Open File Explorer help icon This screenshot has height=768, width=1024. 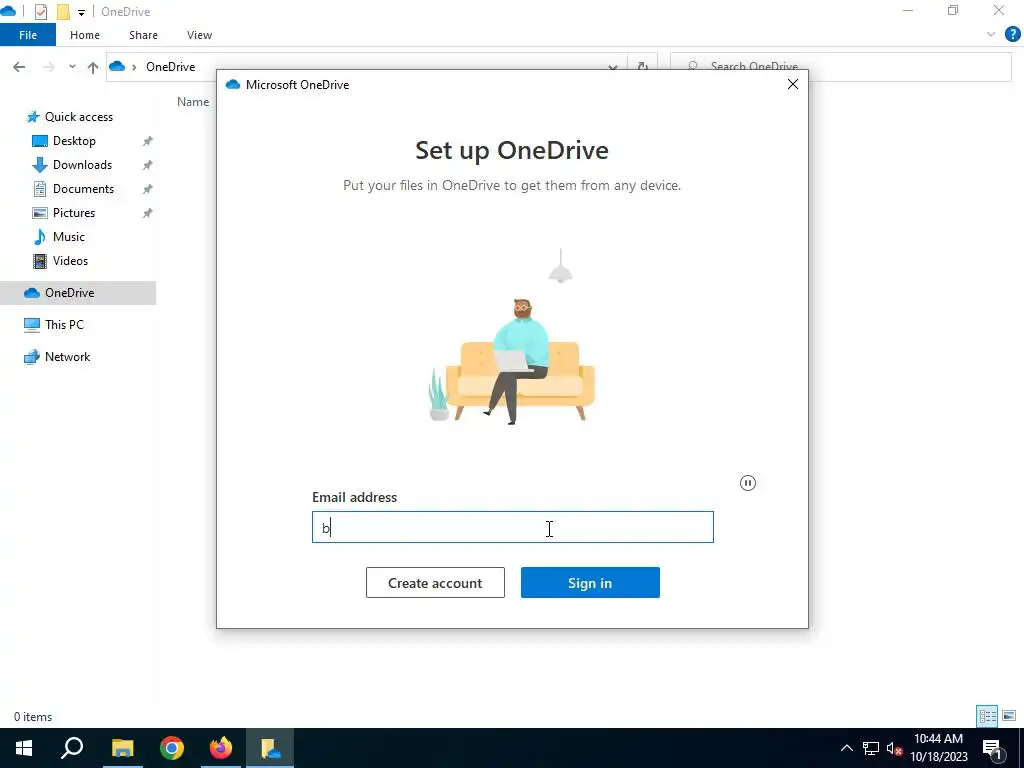[1012, 35]
